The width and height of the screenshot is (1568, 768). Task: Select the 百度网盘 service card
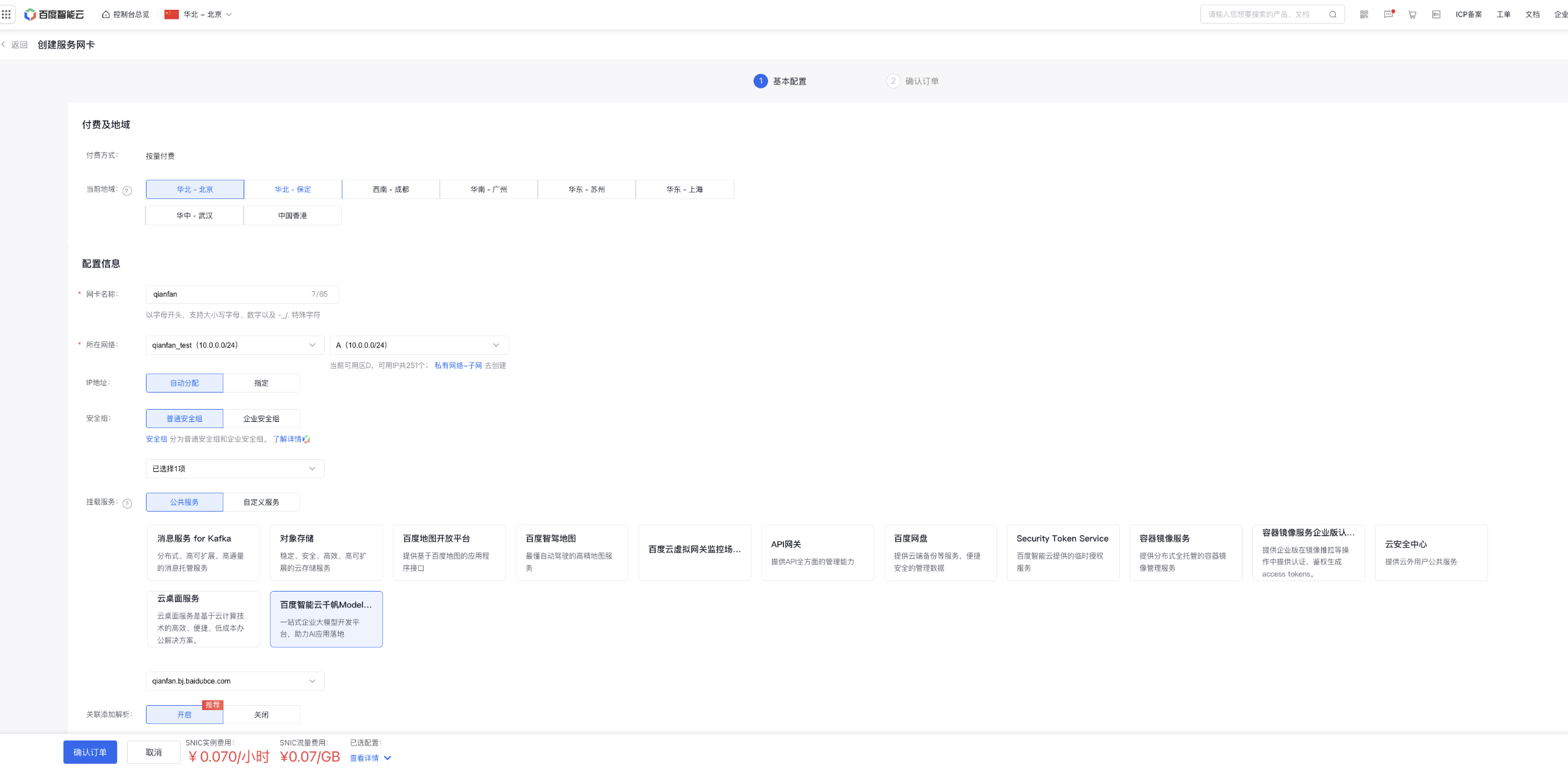pyautogui.click(x=940, y=552)
